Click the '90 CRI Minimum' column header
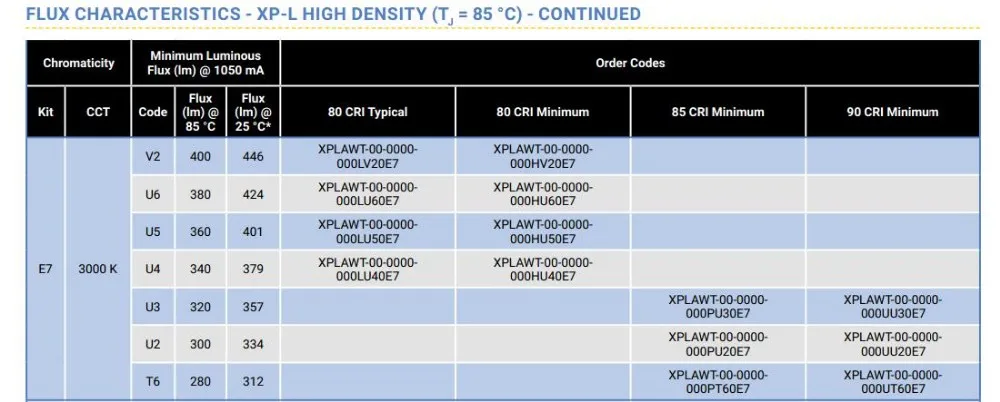The width and height of the screenshot is (1000, 402). click(892, 112)
